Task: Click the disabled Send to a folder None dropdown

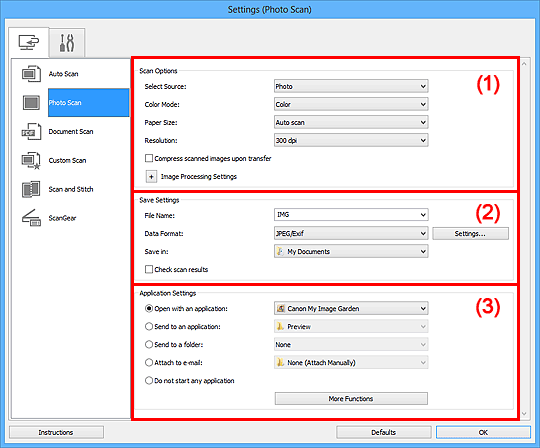Action: (351, 344)
